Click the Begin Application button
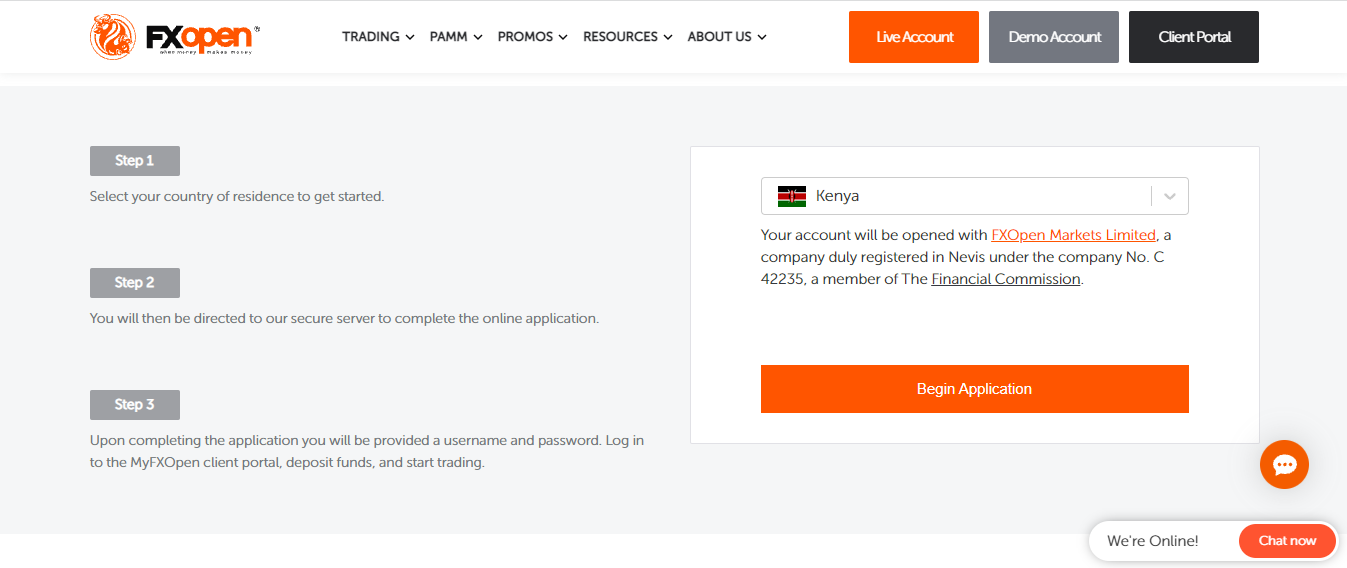The height and width of the screenshot is (568, 1347). point(974,389)
